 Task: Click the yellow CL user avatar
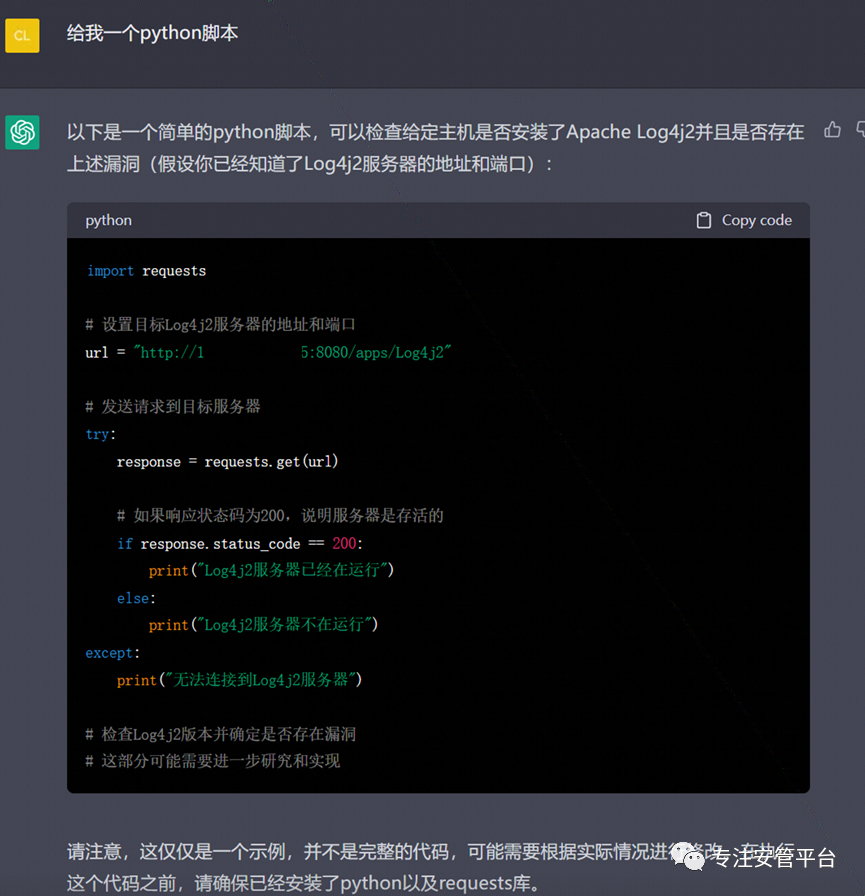[x=22, y=35]
